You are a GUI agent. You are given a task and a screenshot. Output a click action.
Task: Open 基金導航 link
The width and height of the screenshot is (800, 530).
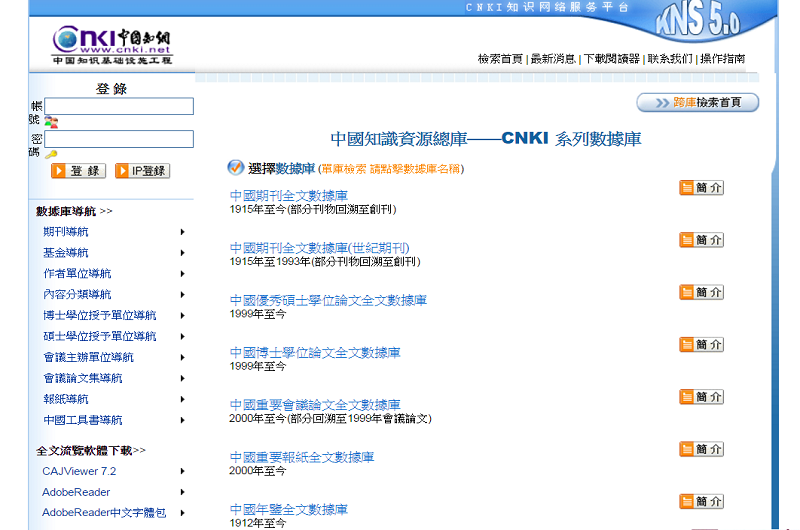tap(66, 253)
